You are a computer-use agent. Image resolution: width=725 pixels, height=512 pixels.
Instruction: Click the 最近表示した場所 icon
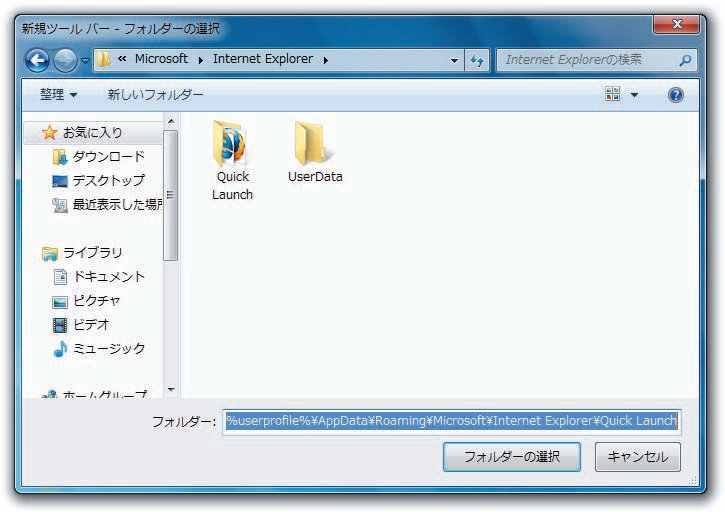point(60,205)
